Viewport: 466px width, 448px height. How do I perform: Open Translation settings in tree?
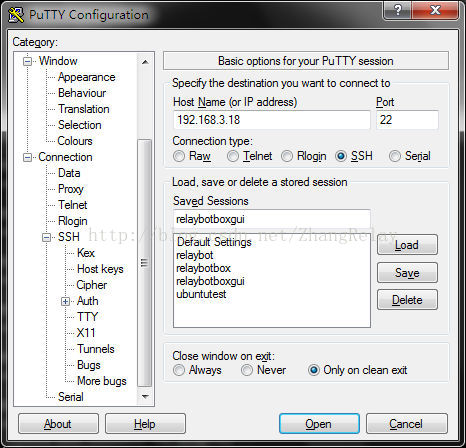coord(84,109)
